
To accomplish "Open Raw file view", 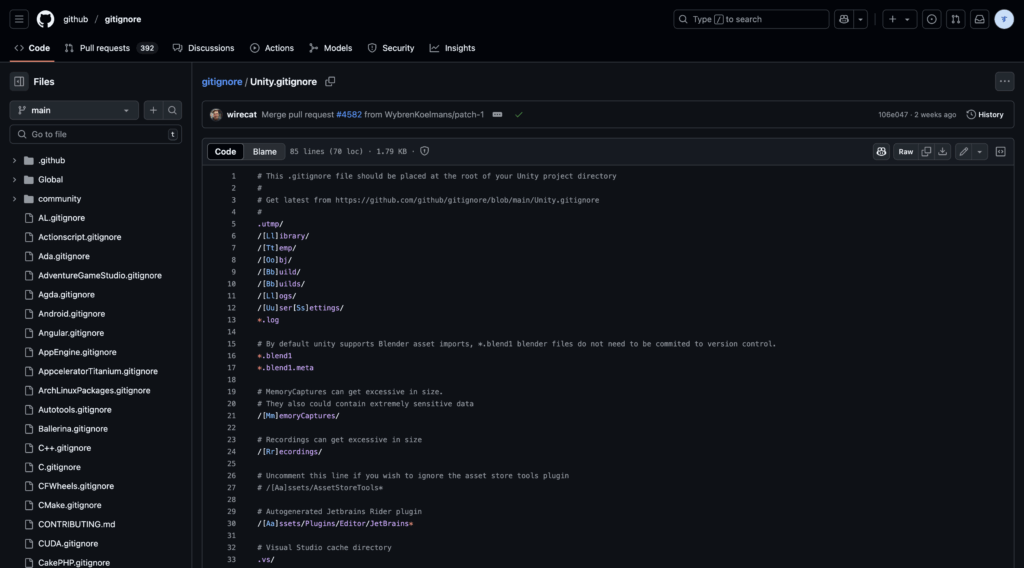I will pyautogui.click(x=905, y=151).
